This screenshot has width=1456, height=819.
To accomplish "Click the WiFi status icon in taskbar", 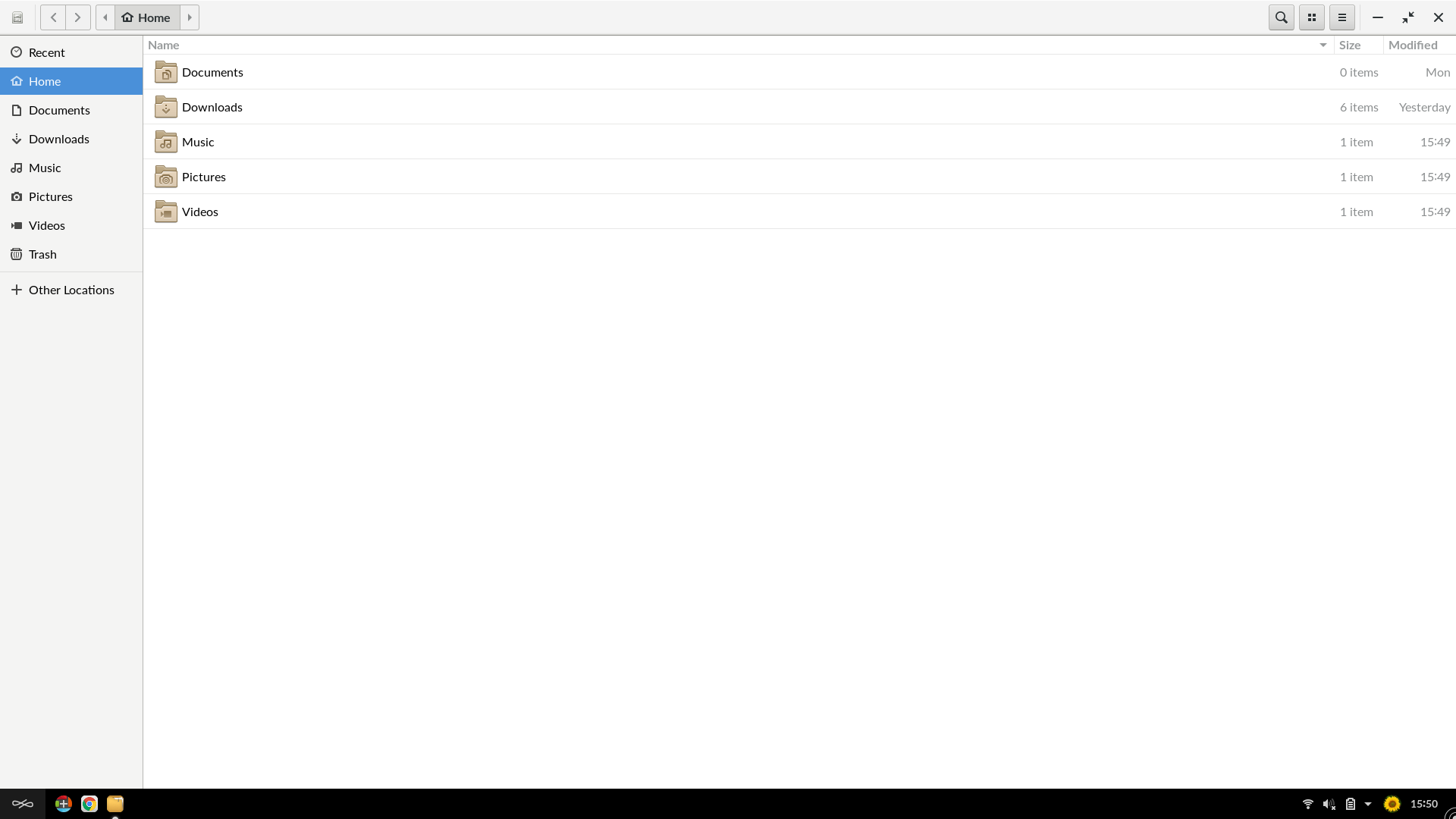I will point(1308,804).
